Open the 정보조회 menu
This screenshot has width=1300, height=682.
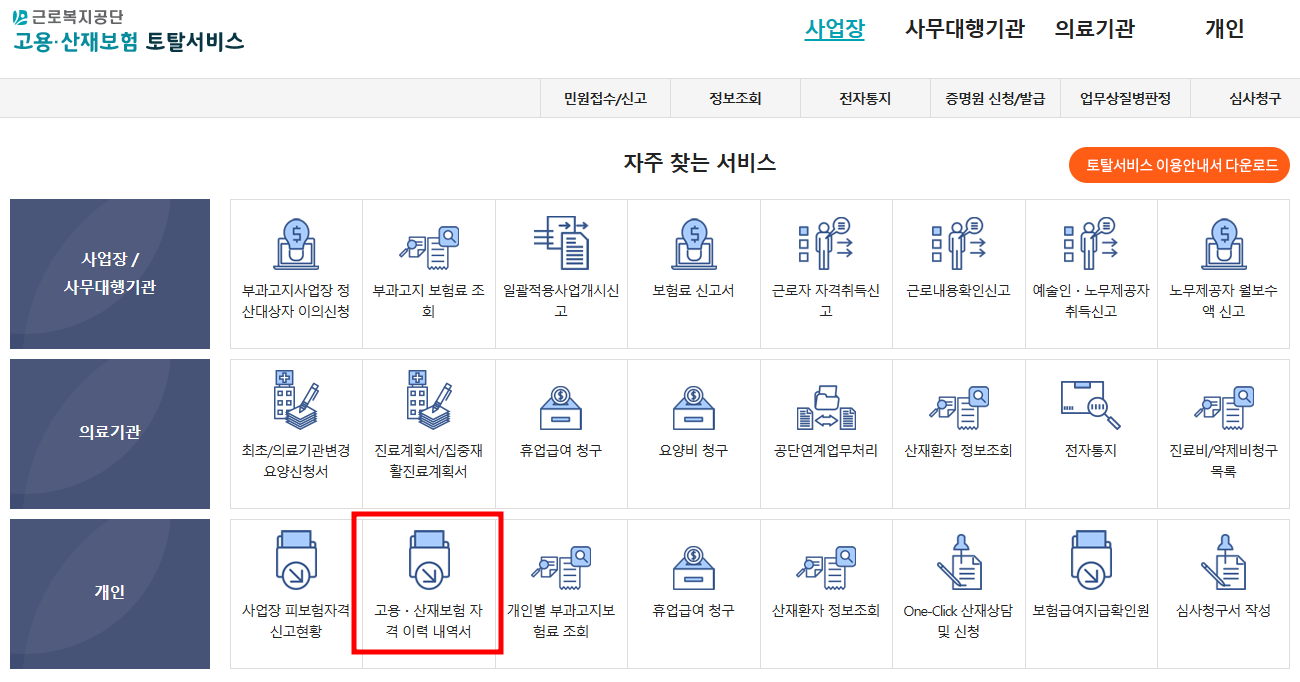pyautogui.click(x=735, y=98)
